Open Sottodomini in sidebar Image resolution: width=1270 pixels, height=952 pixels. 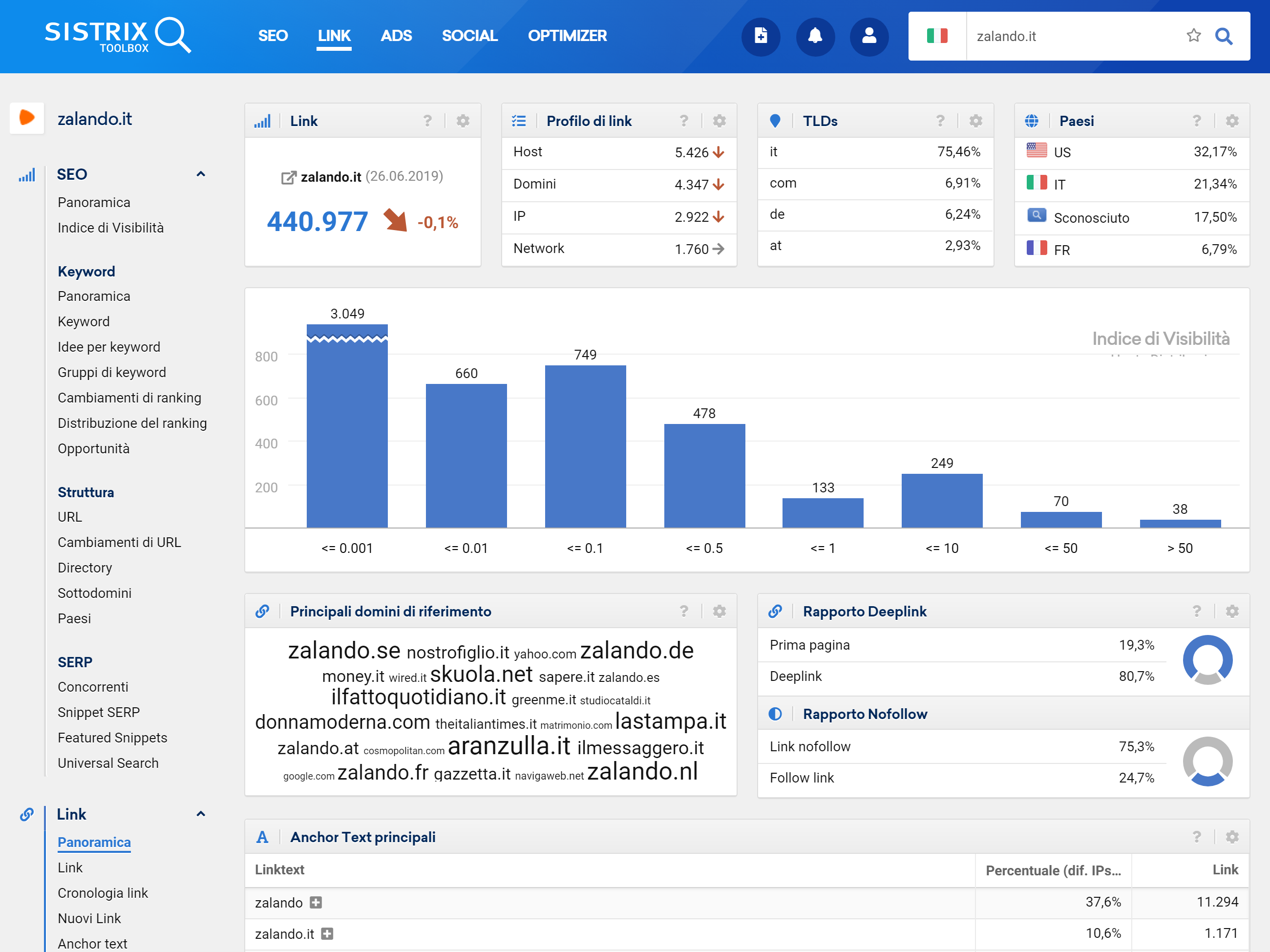coord(94,593)
